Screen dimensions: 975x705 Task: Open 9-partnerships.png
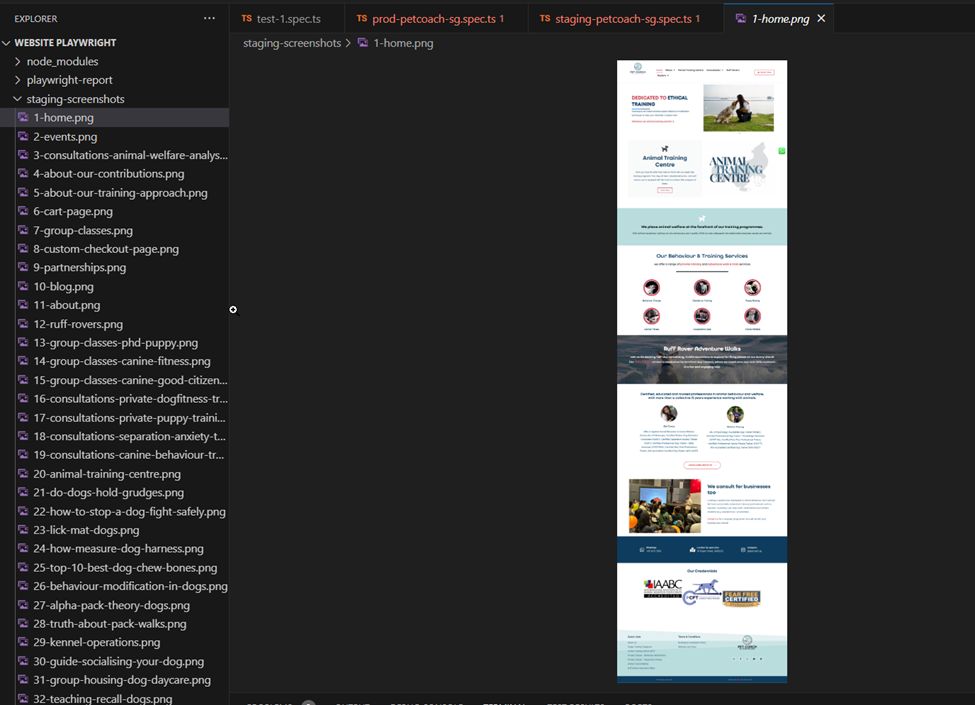click(114, 267)
